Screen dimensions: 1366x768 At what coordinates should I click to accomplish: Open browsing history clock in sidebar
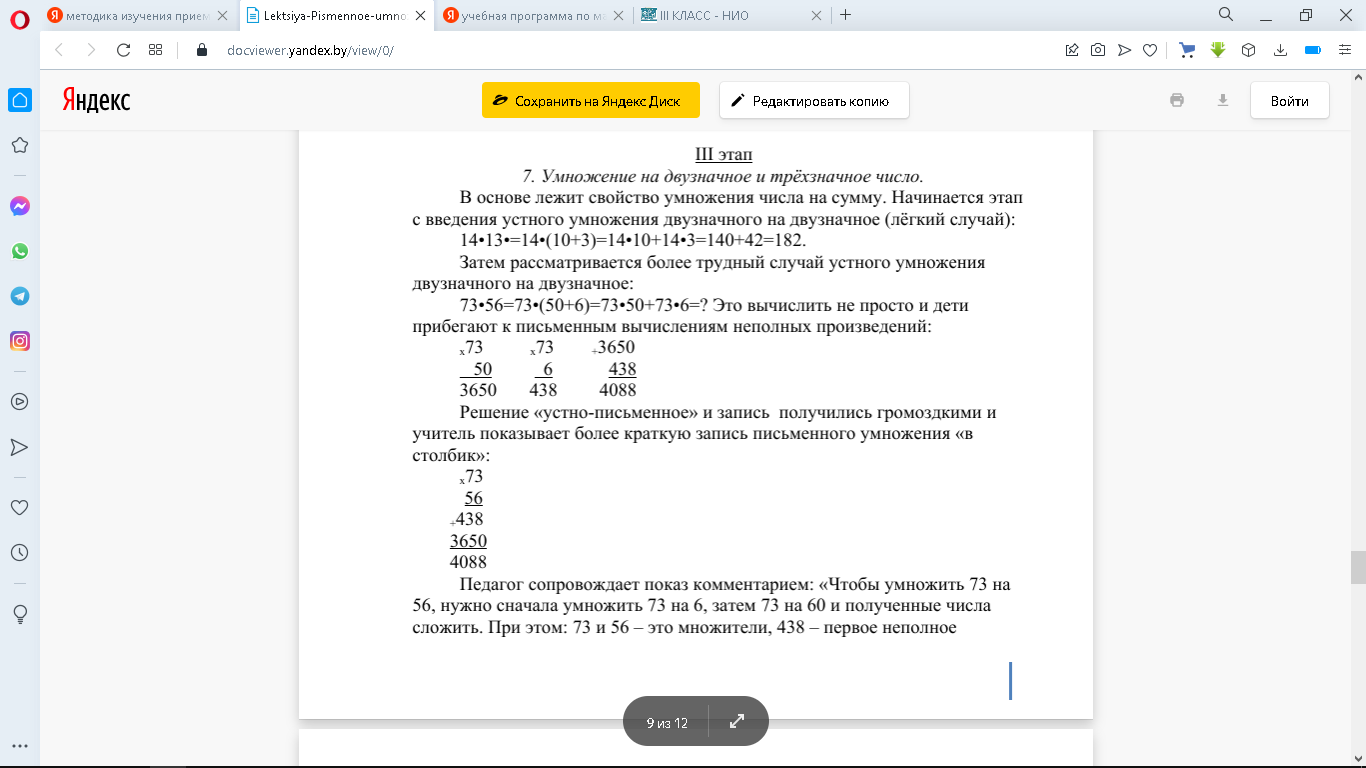[x=19, y=553]
